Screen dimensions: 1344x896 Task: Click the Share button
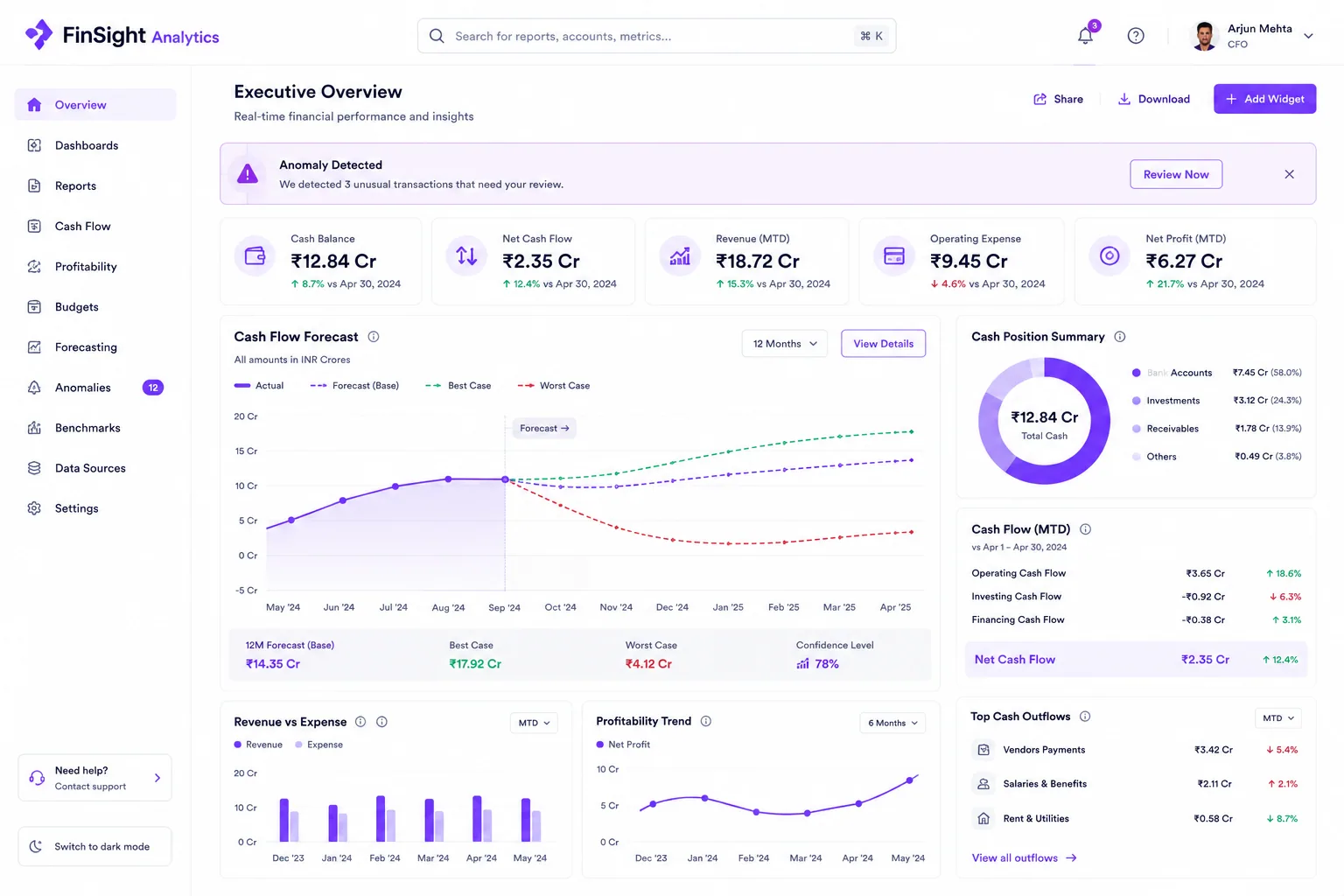click(1058, 99)
